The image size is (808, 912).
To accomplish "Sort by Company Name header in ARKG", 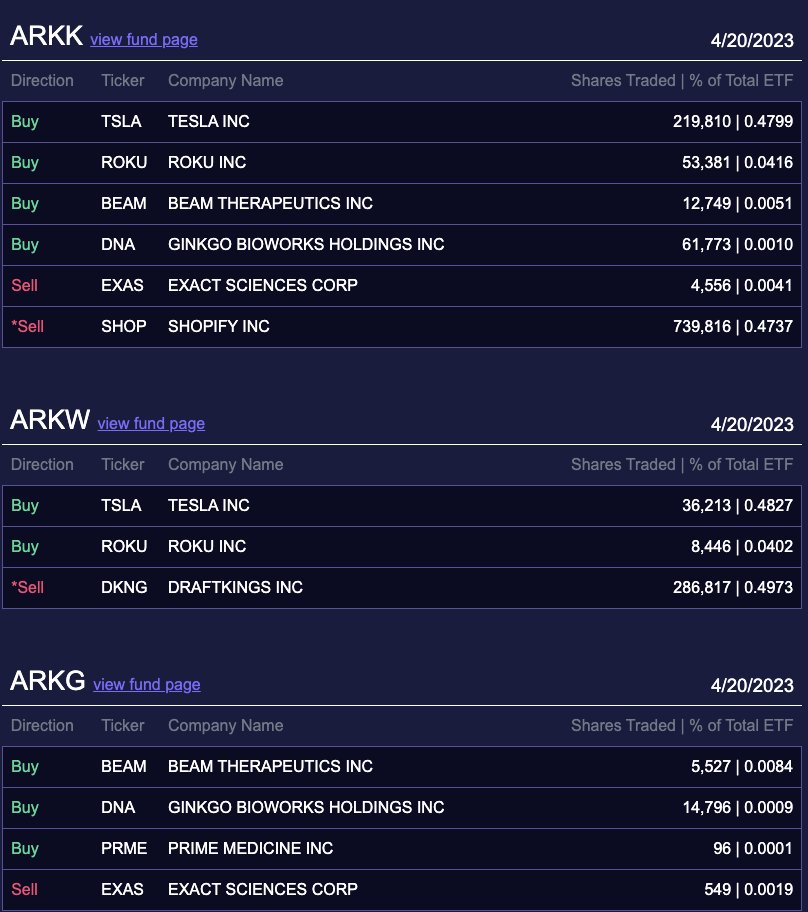I will [x=225, y=725].
